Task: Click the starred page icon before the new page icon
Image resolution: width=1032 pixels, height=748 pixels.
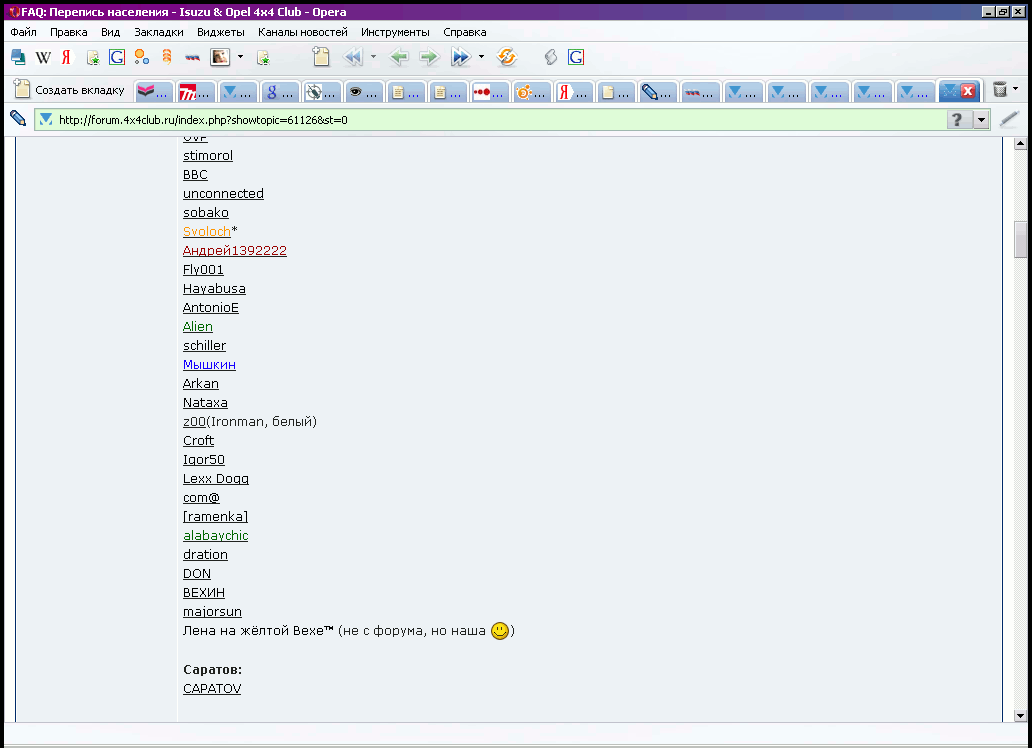Action: pos(263,58)
